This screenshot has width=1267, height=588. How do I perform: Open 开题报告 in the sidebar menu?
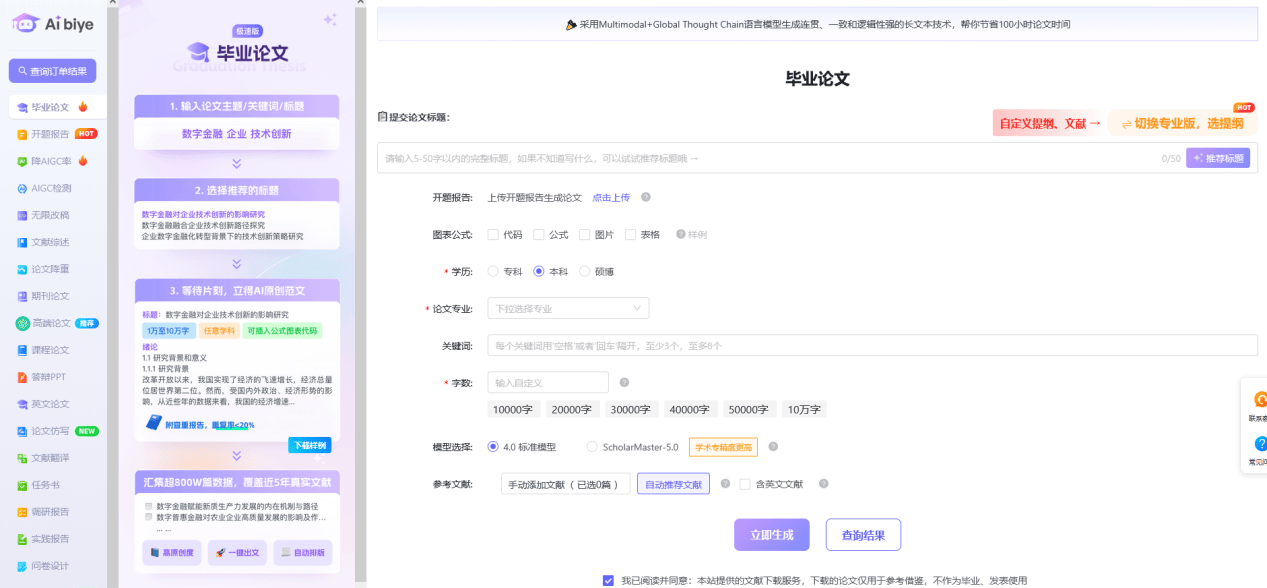[49, 134]
